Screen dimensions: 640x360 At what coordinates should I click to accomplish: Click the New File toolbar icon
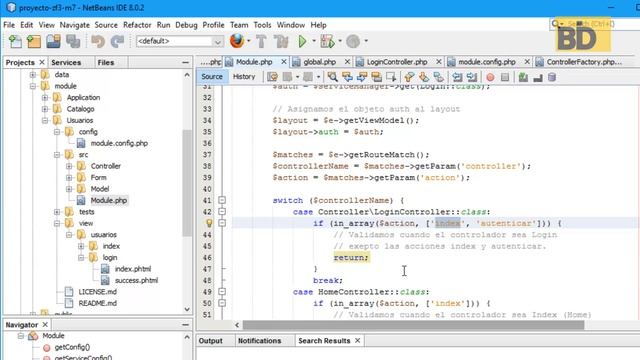[x=15, y=41]
